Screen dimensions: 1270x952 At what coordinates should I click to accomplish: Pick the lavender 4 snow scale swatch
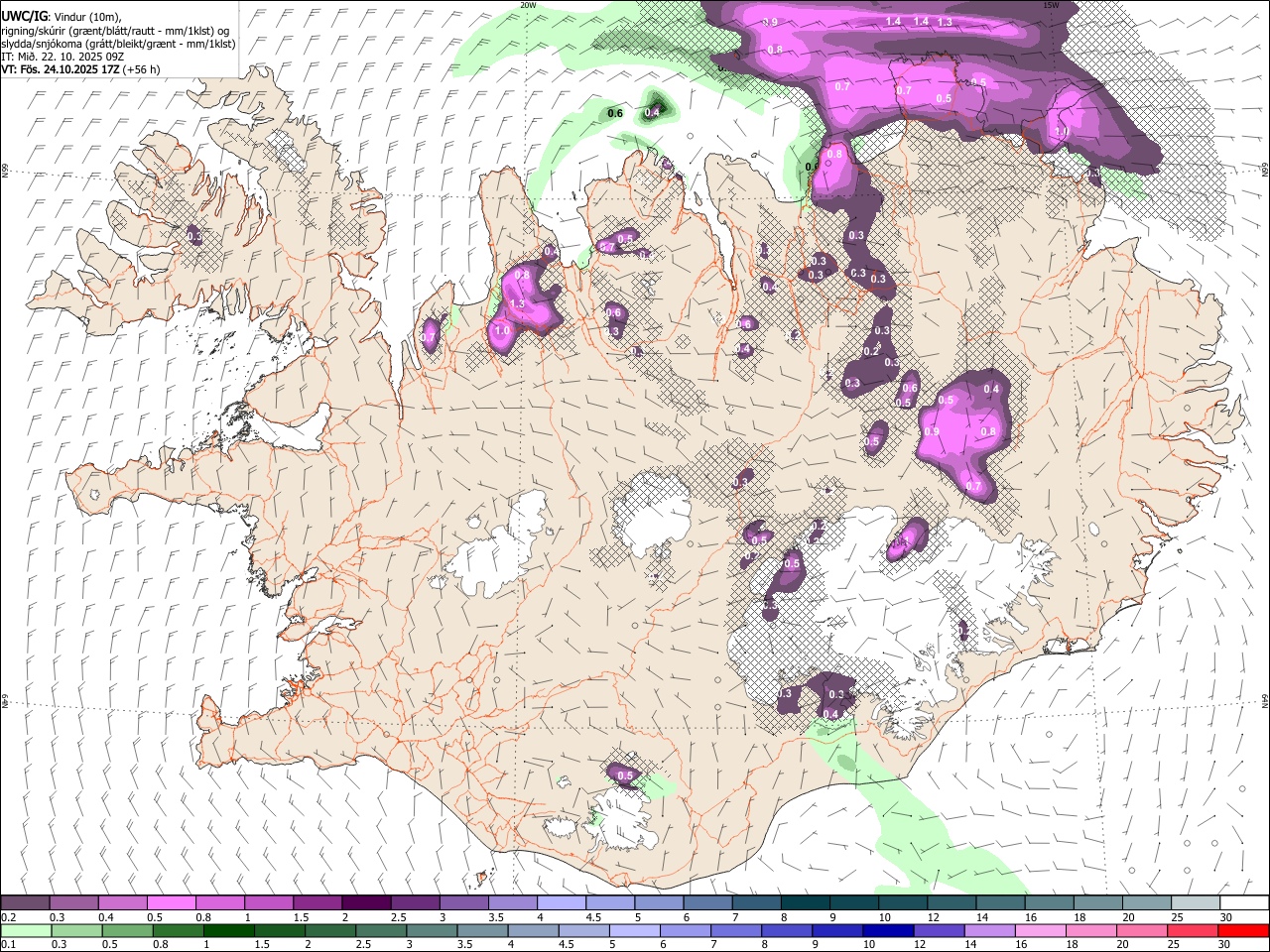561,903
